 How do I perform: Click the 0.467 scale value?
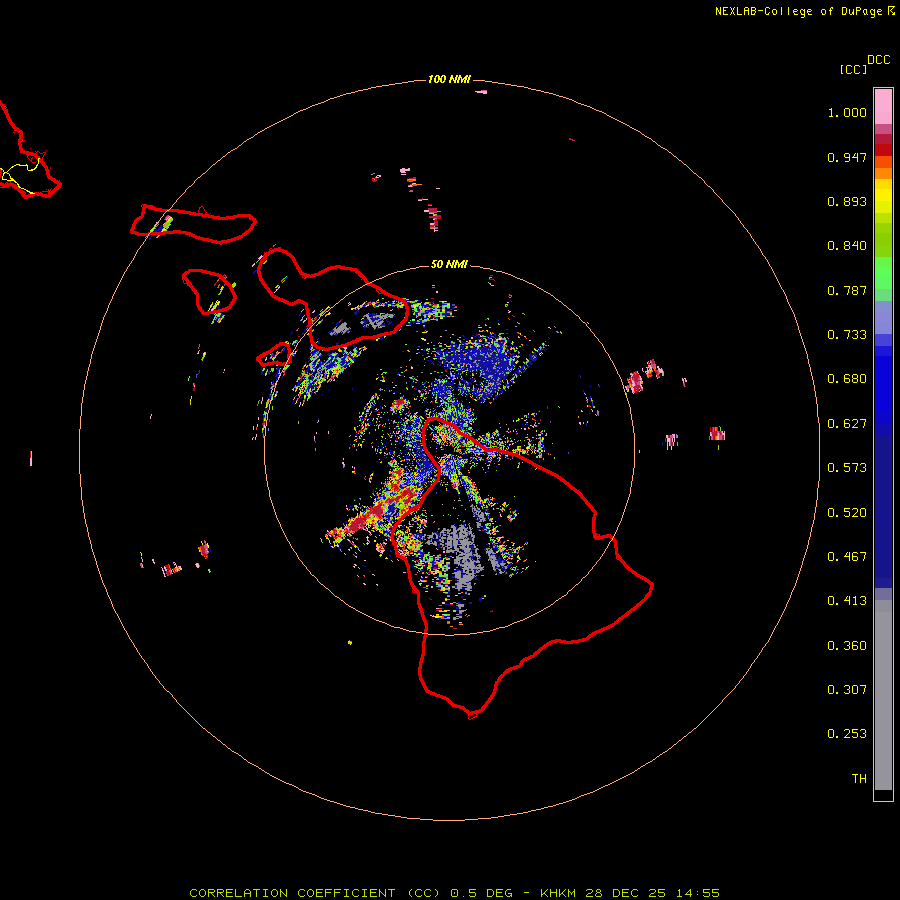click(847, 557)
